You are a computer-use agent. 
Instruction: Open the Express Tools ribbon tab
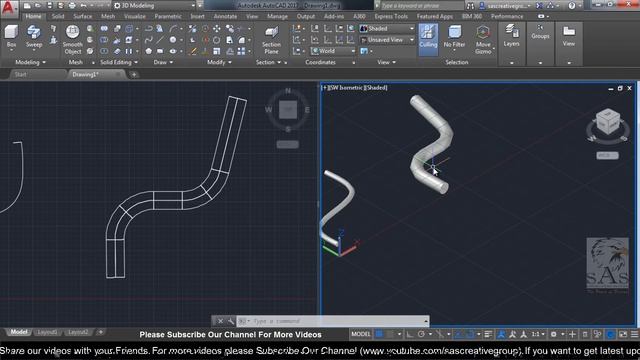click(391, 16)
